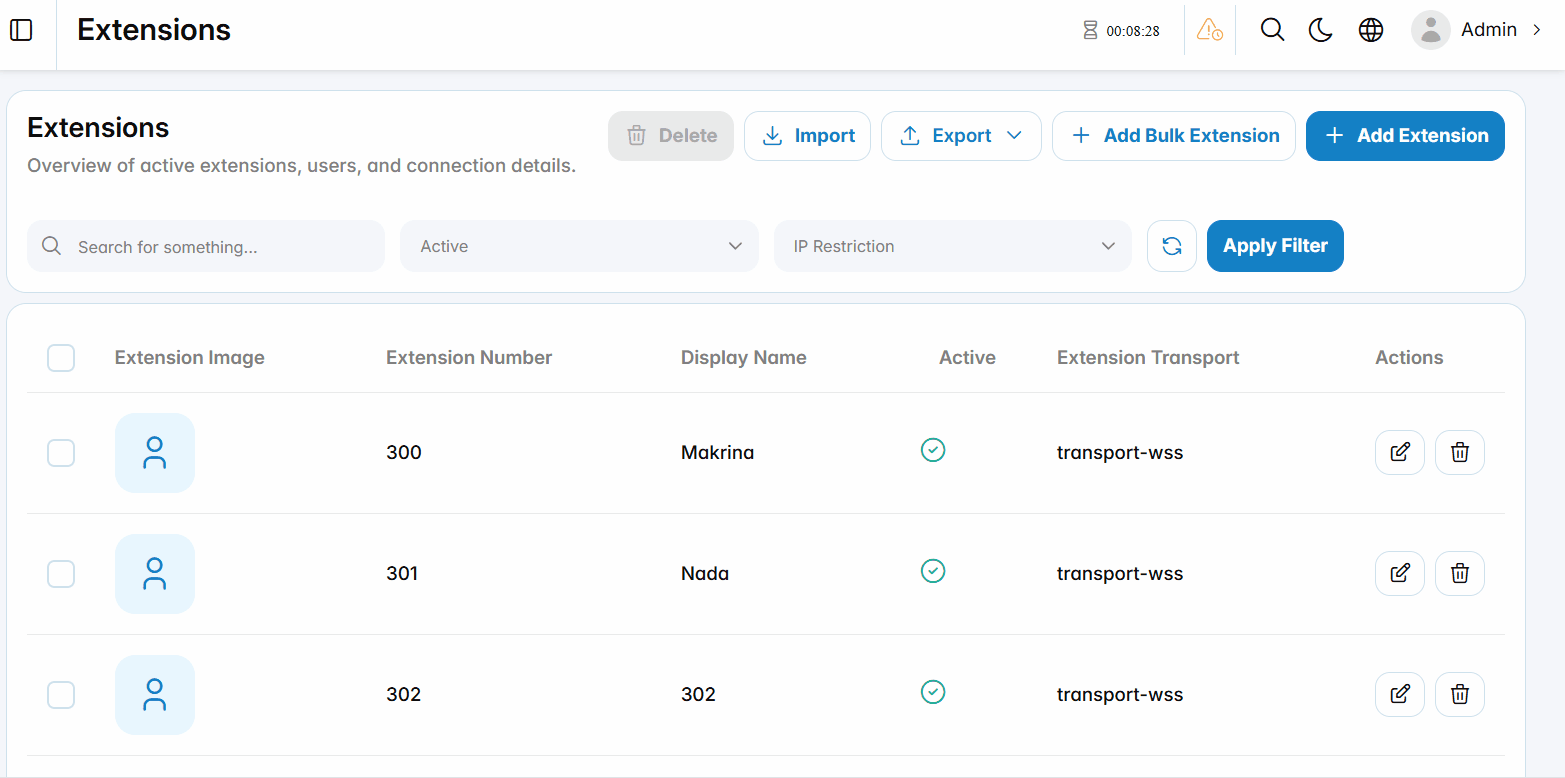Click the extension image of row 300

(155, 453)
